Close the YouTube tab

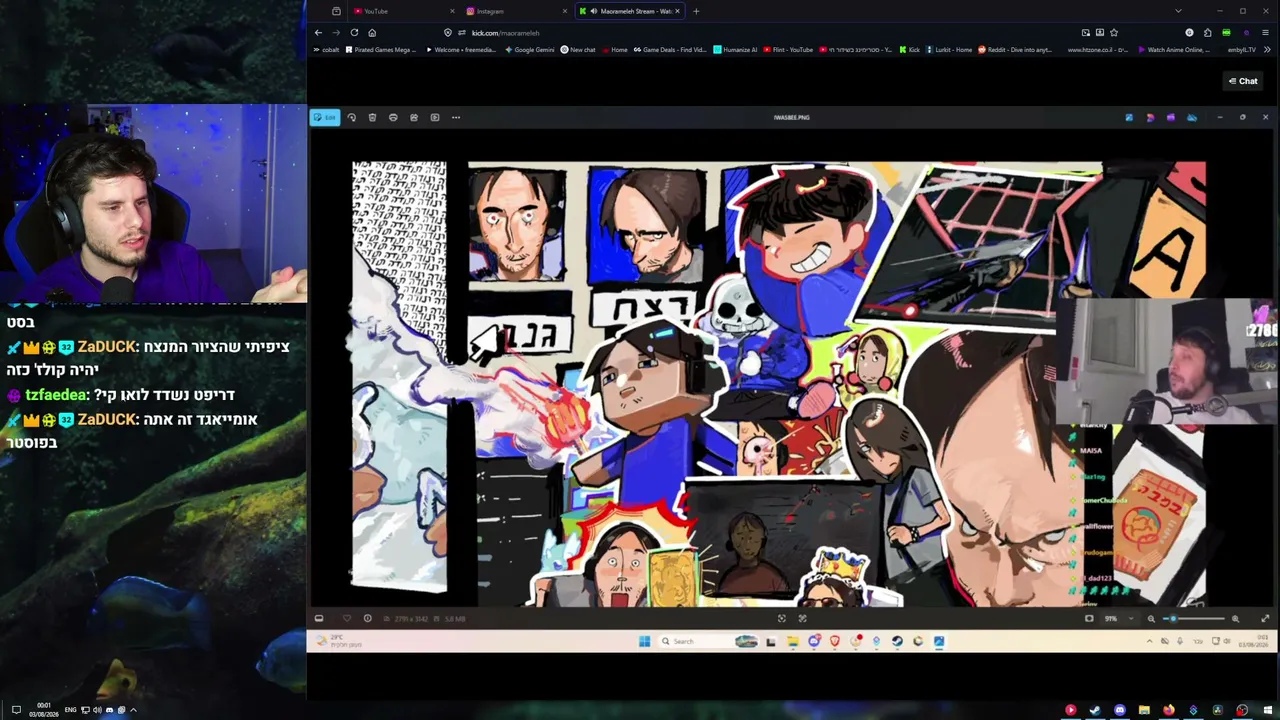click(x=453, y=11)
